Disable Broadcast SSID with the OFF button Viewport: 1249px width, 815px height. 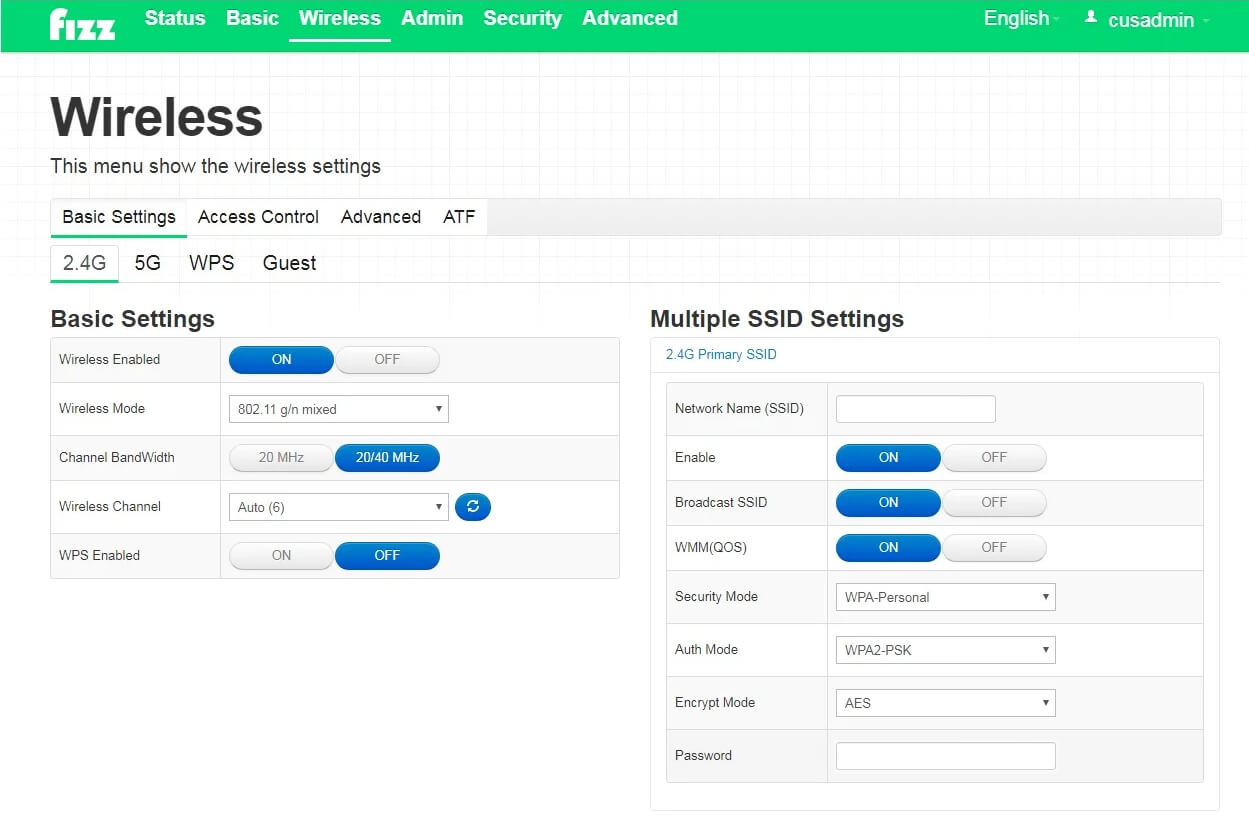pyautogui.click(x=993, y=503)
